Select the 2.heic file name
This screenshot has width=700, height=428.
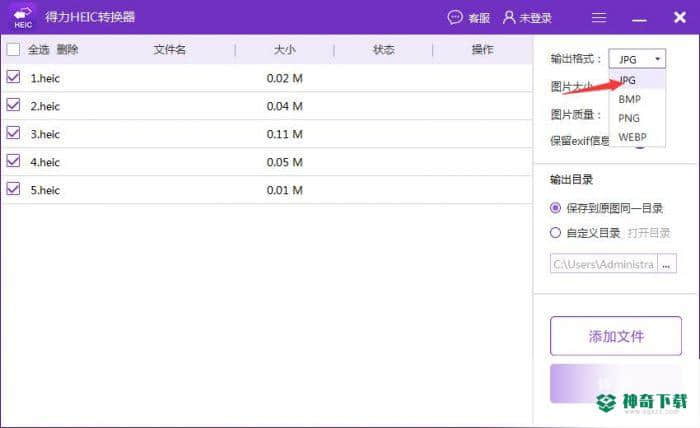tap(45, 106)
